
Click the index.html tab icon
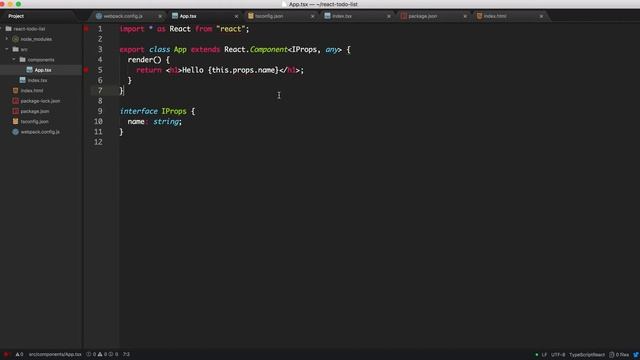point(479,16)
